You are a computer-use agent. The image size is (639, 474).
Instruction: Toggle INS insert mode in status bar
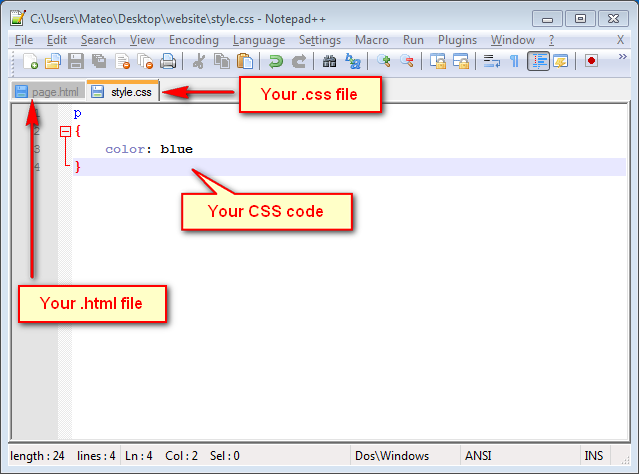594,456
